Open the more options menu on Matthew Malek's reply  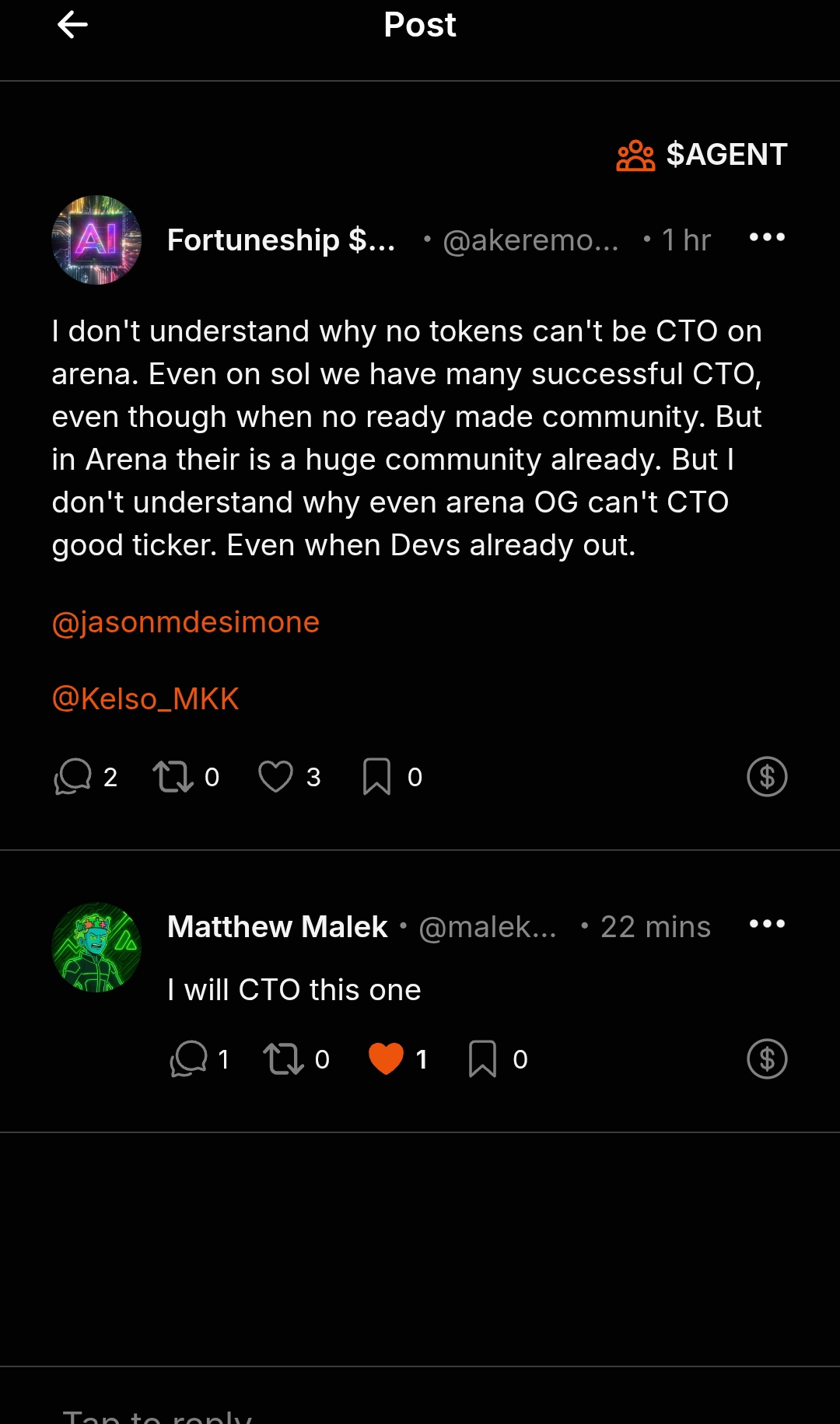tap(767, 924)
